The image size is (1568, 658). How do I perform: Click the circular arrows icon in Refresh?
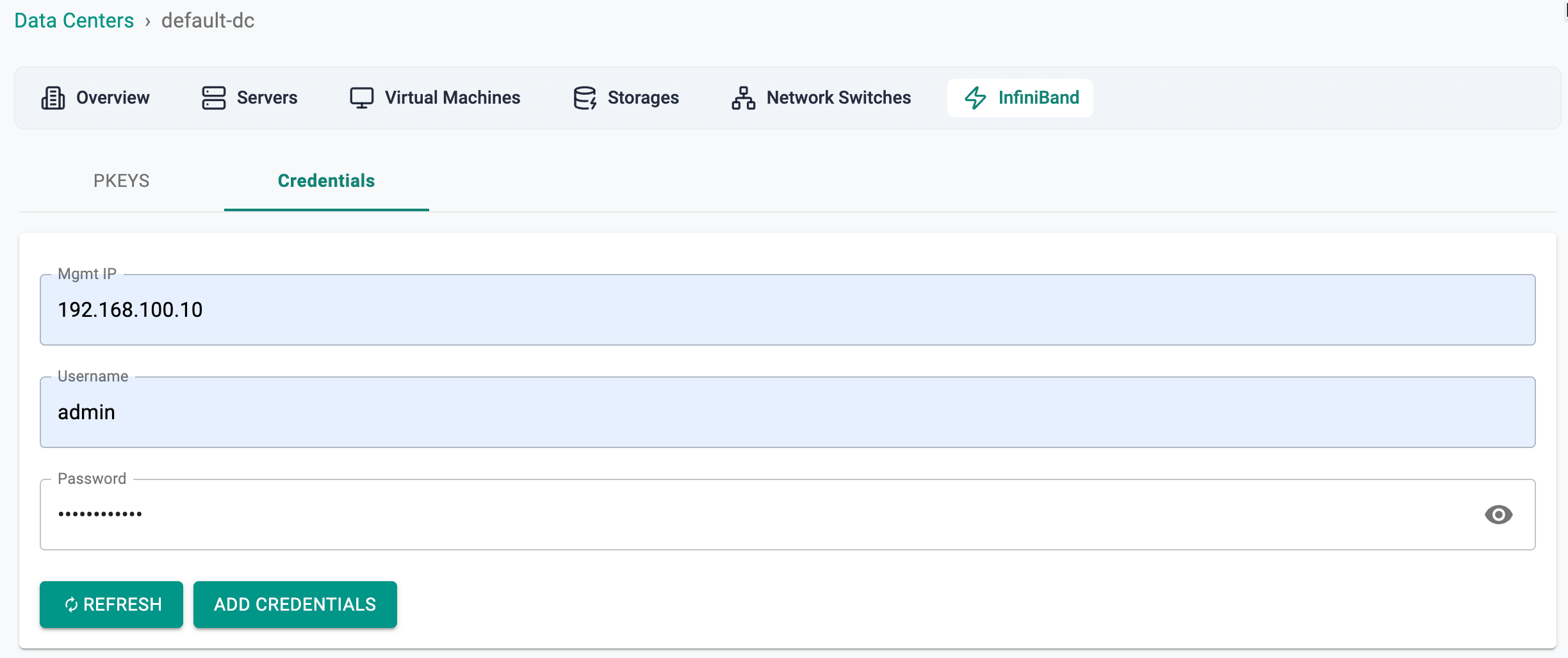71,605
